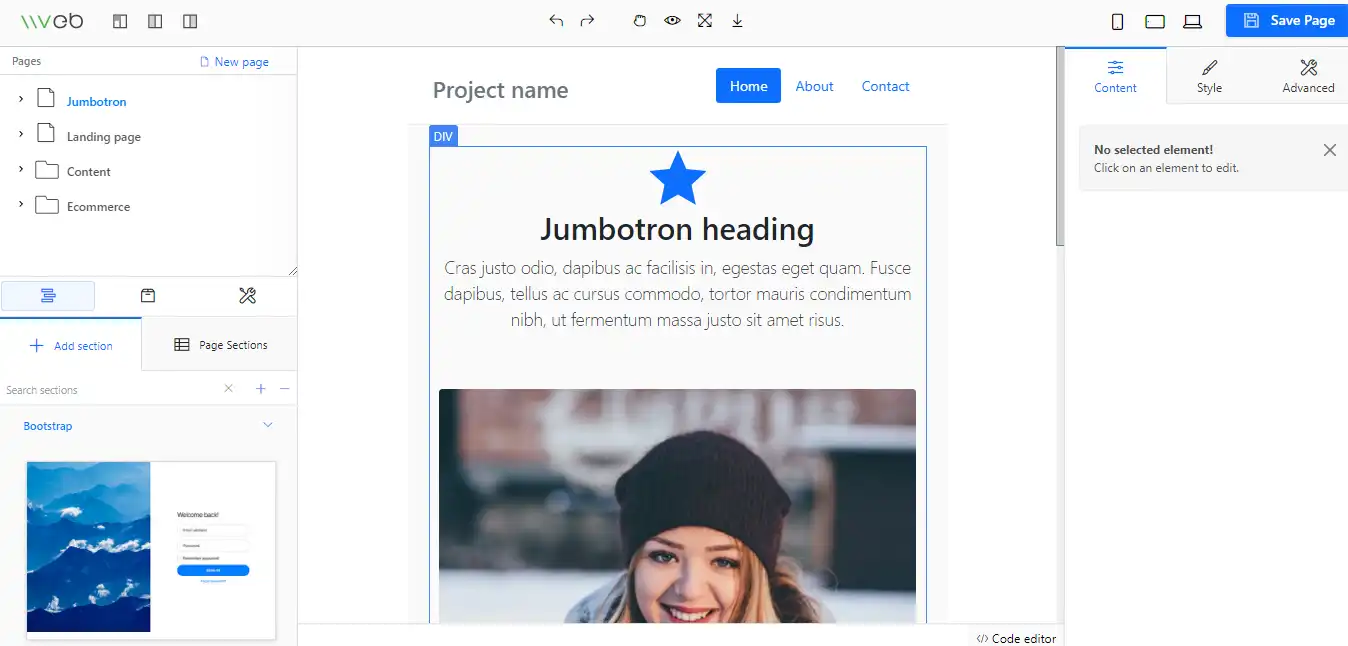Expand the Jumbotron page tree item
The width and height of the screenshot is (1348, 646).
pos(22,100)
